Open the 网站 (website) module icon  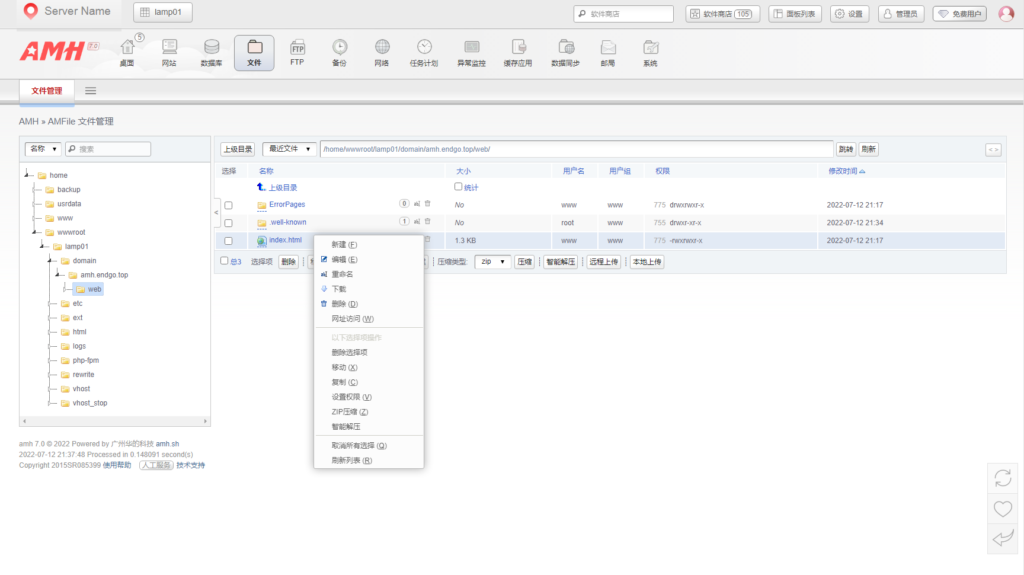click(x=169, y=52)
